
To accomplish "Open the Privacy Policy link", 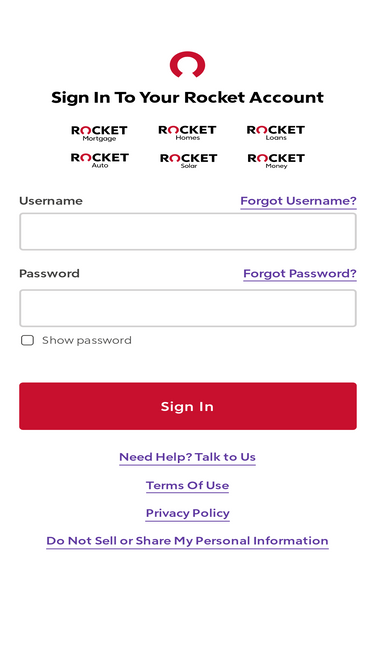I will [x=188, y=513].
